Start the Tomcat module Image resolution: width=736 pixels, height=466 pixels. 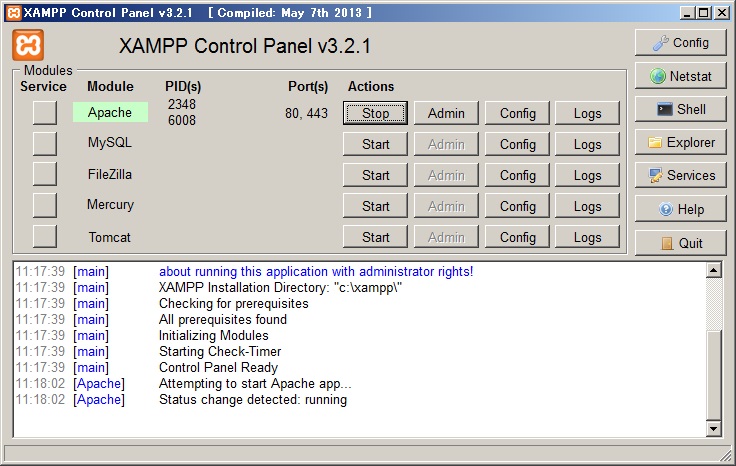tap(375, 237)
